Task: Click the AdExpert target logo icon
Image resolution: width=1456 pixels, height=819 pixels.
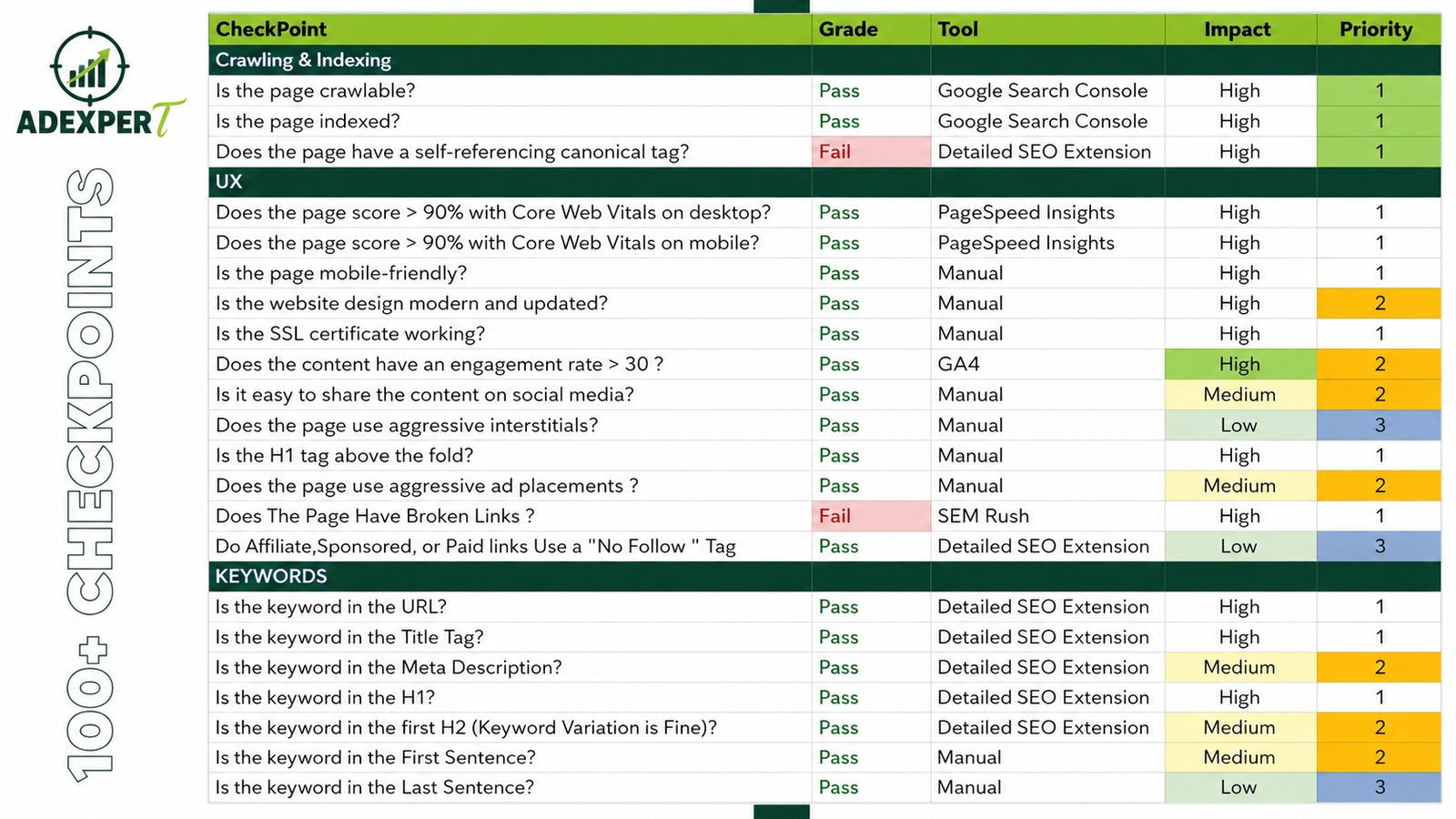Action: point(90,66)
